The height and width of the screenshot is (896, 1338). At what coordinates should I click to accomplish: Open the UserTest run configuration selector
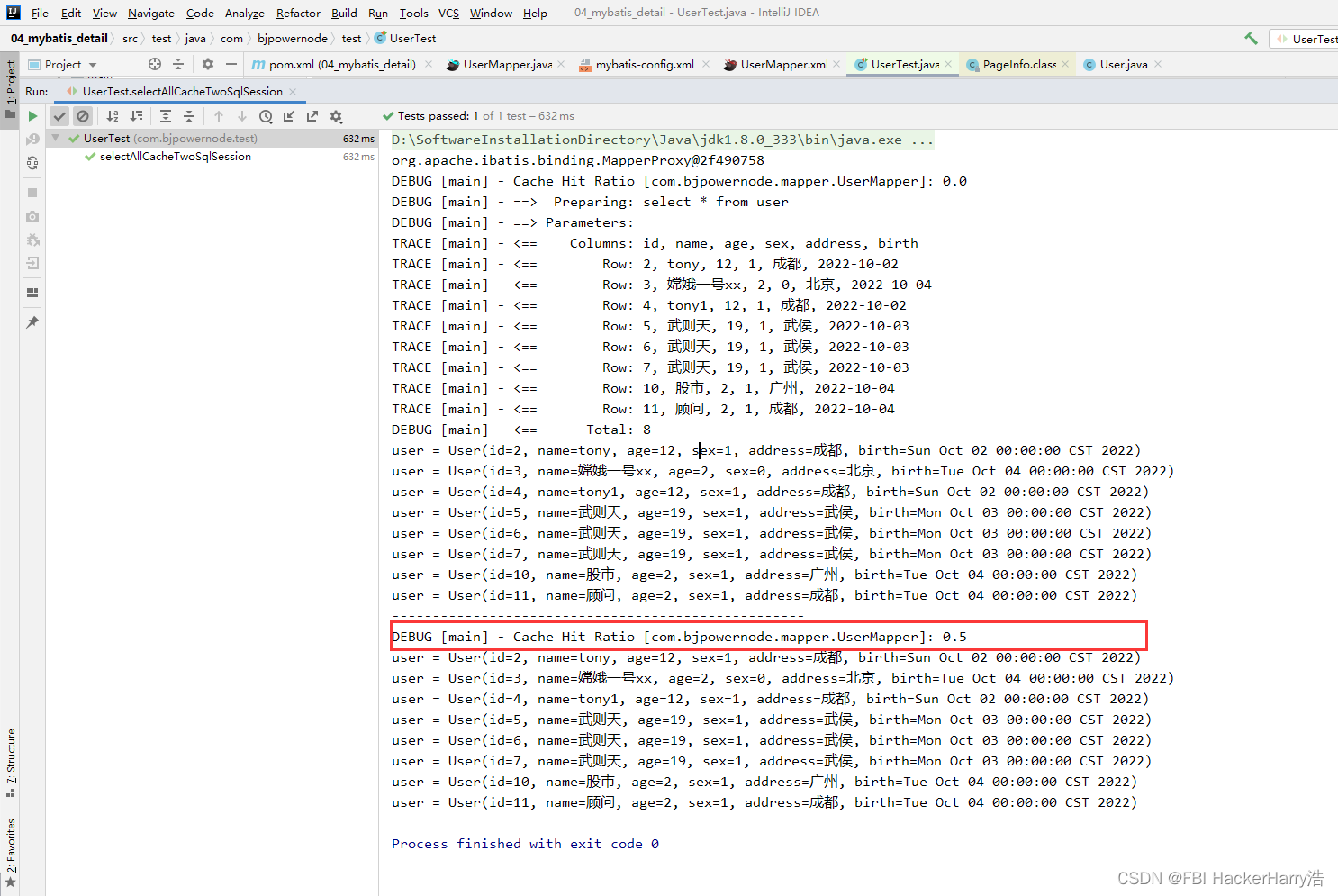[1305, 39]
